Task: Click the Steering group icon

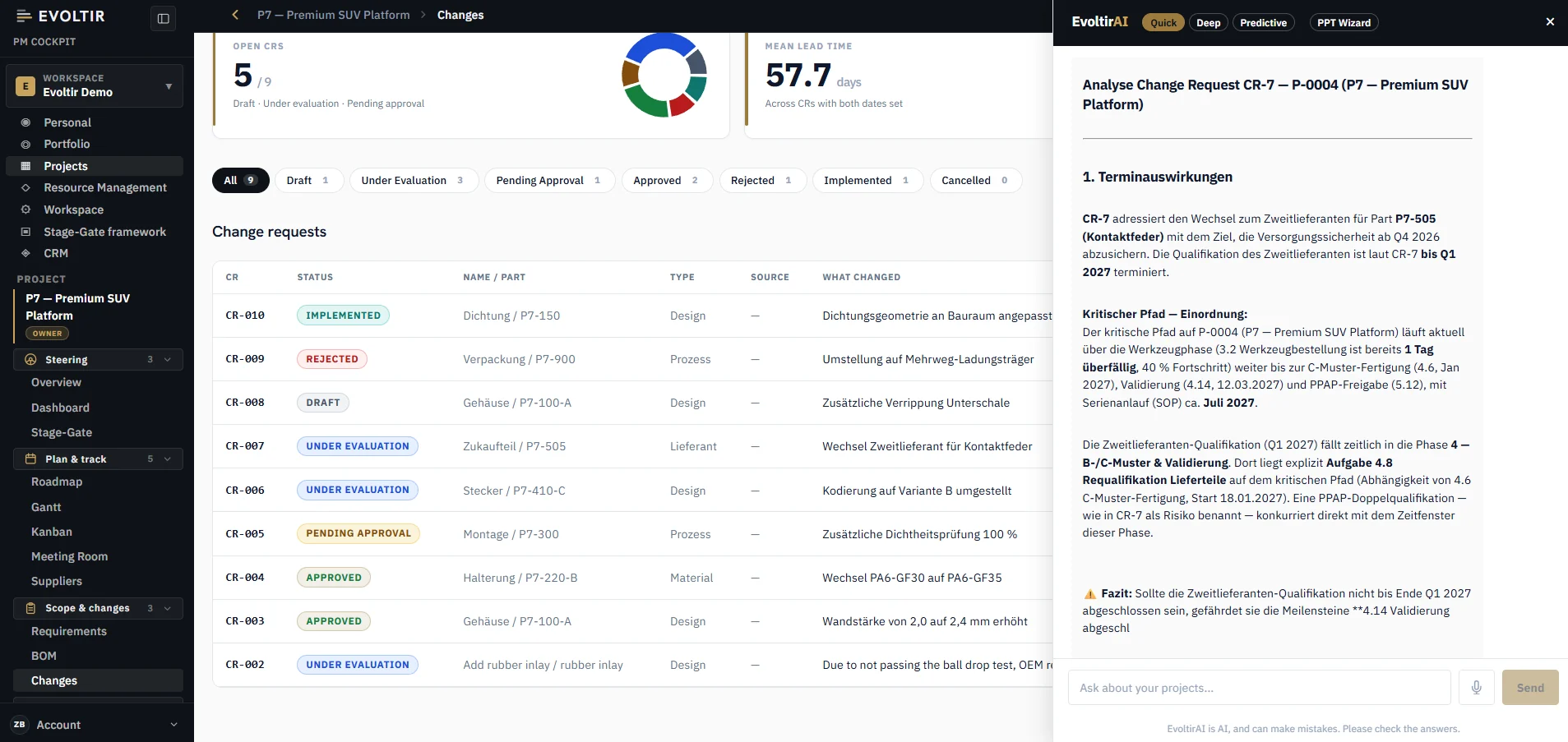Action: [30, 360]
